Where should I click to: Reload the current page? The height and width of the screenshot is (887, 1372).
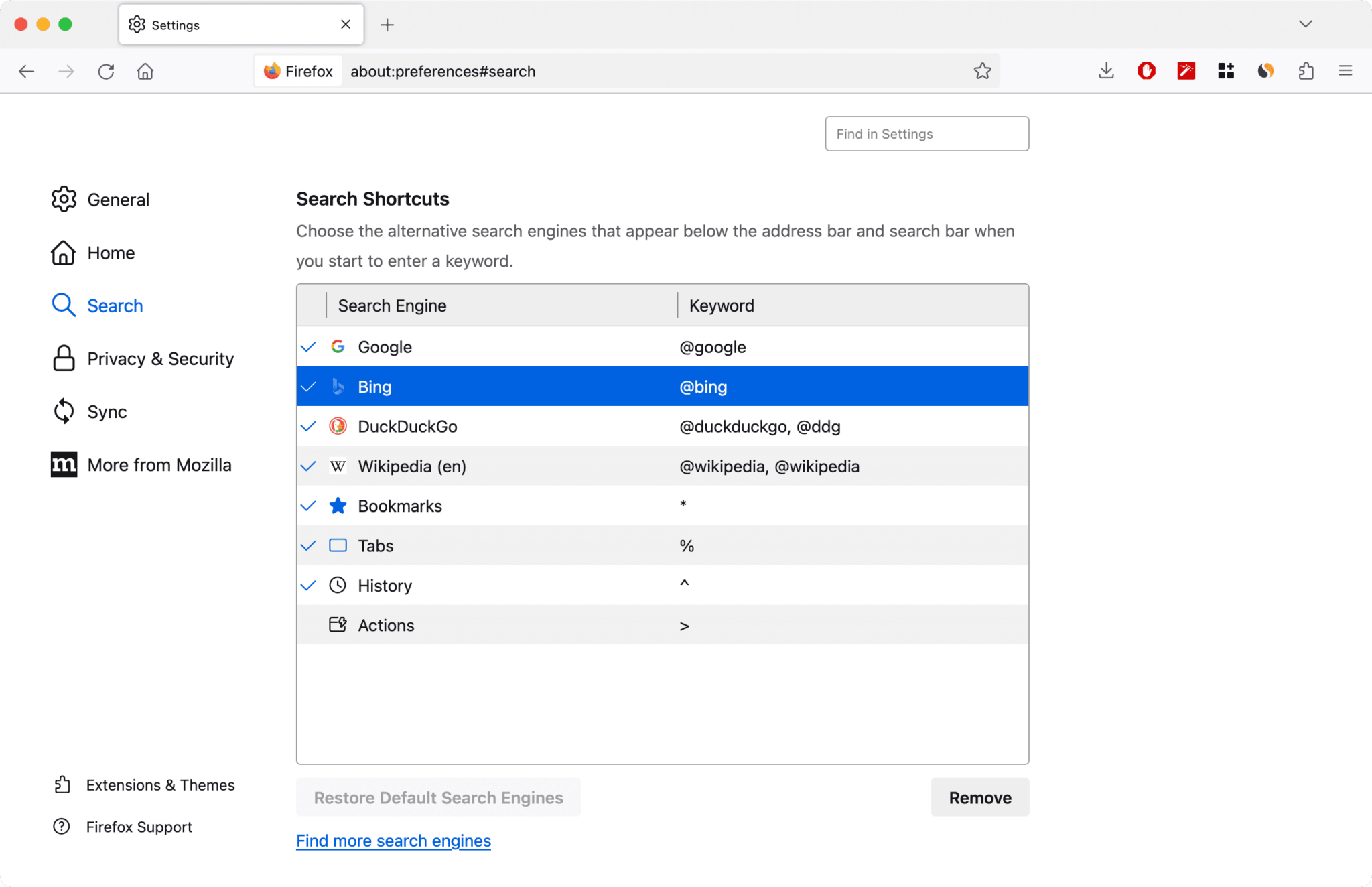106,71
